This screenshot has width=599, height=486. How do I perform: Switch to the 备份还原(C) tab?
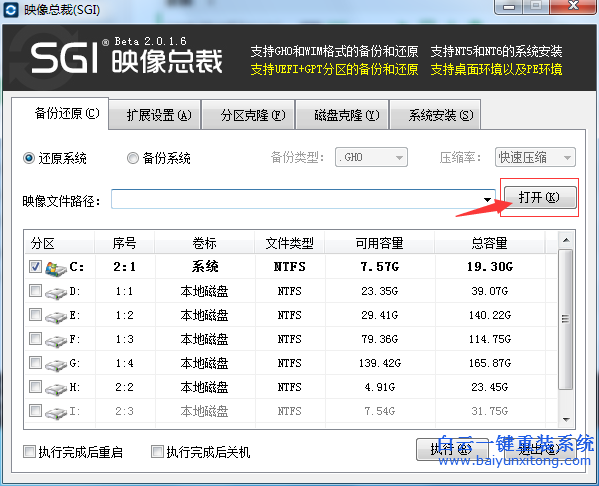tap(60, 113)
